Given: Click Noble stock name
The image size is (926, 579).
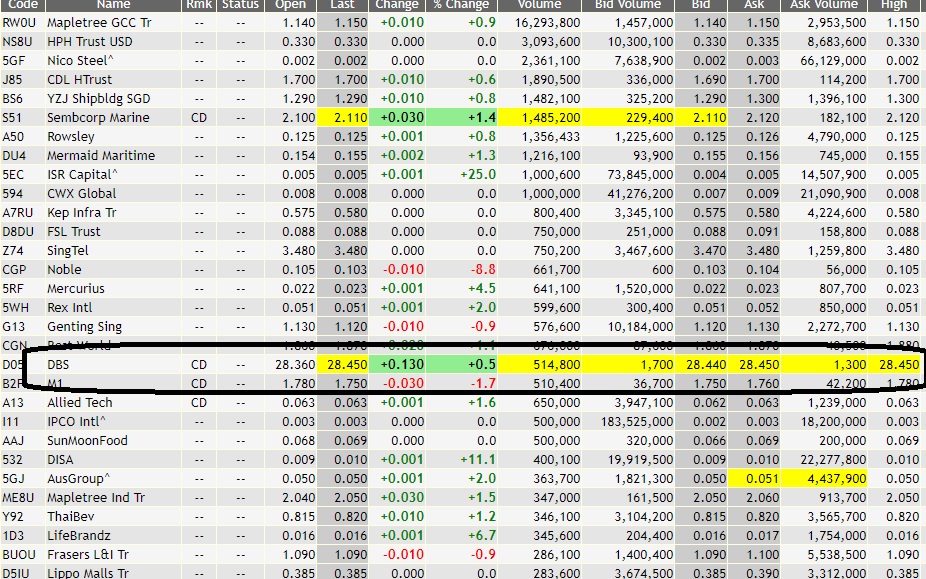Looking at the screenshot, I should 64,269.
